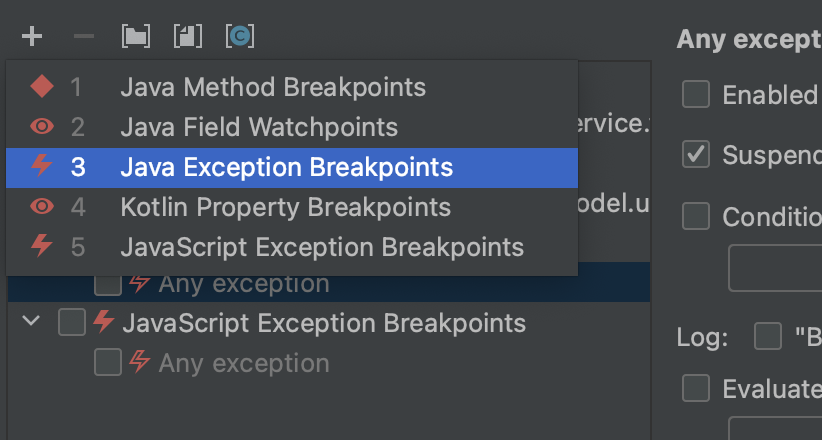Click the plus add breakpoint icon
Viewport: 822px width, 440px height.
coord(32,37)
